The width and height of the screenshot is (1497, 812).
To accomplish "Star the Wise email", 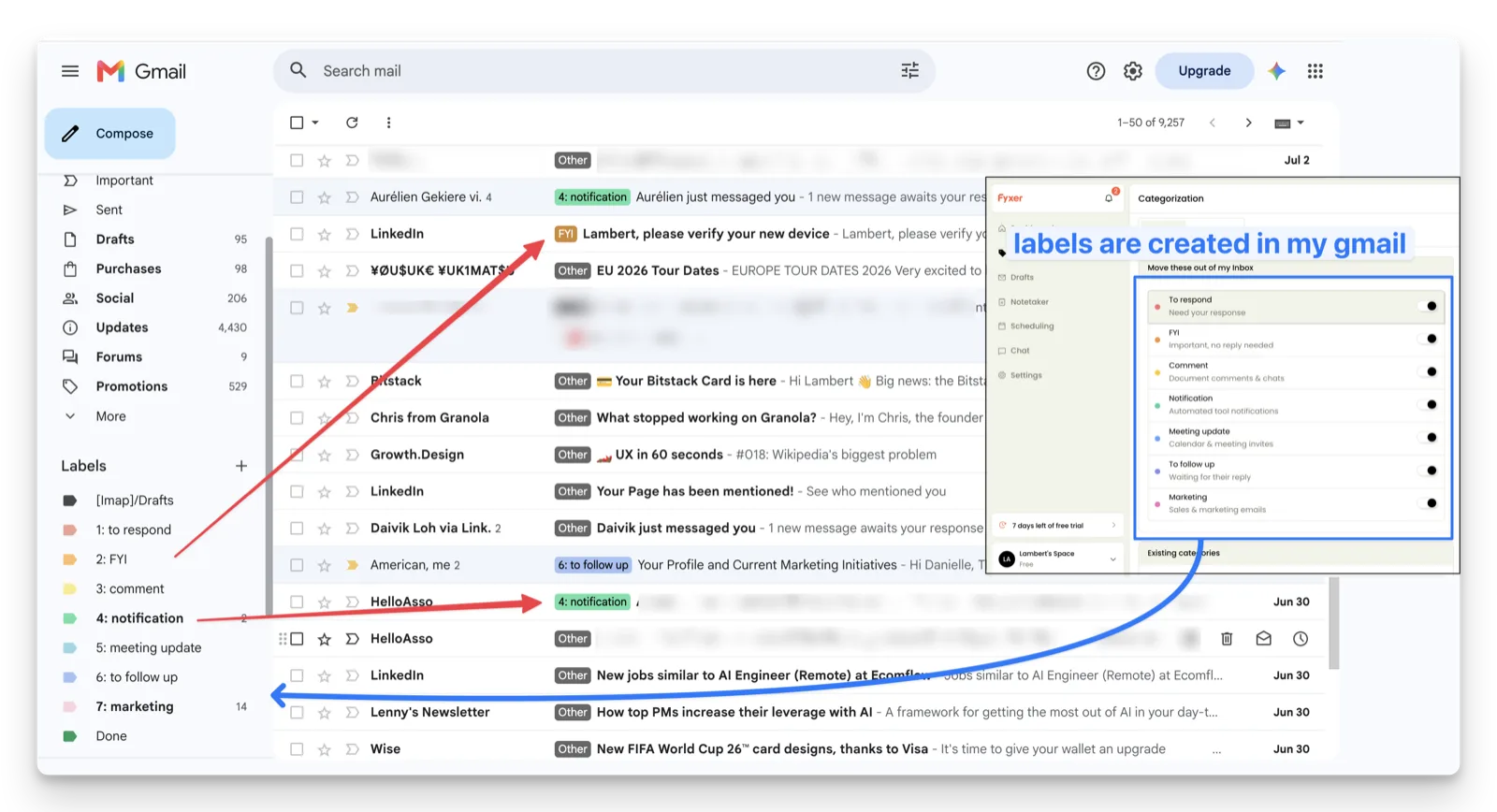I will pos(325,749).
